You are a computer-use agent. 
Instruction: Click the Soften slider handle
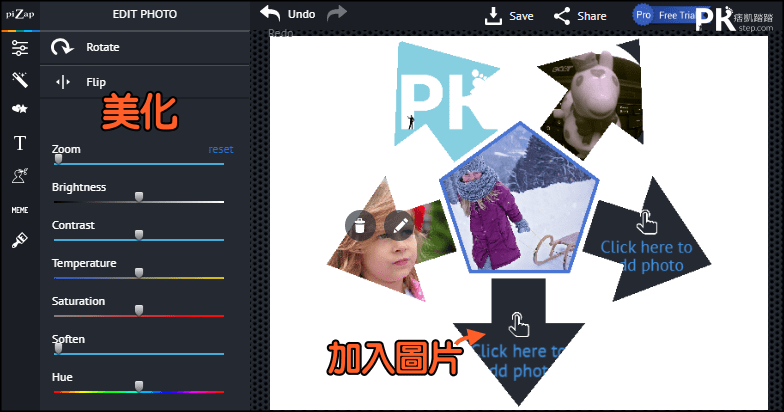pyautogui.click(x=58, y=348)
